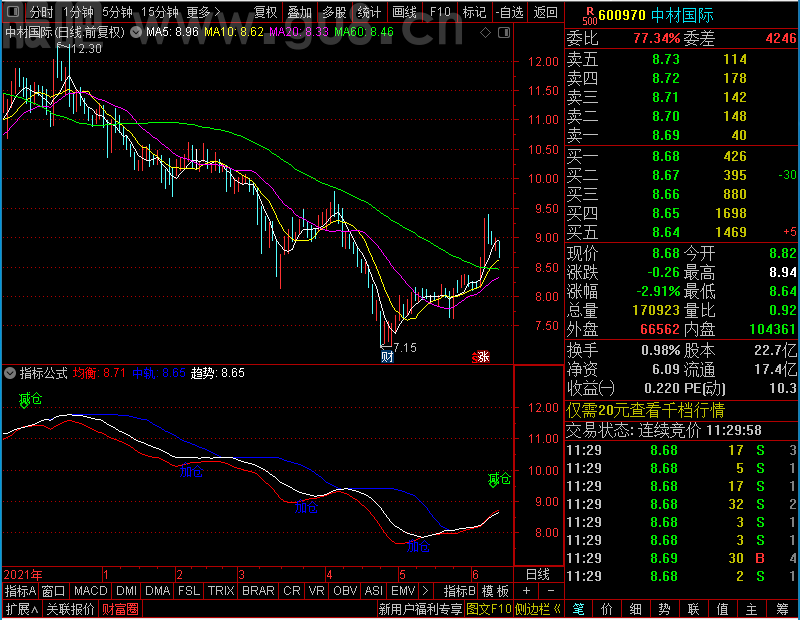Open 关联报价 tab
Screen dimensions: 800x620
[x=70, y=609]
